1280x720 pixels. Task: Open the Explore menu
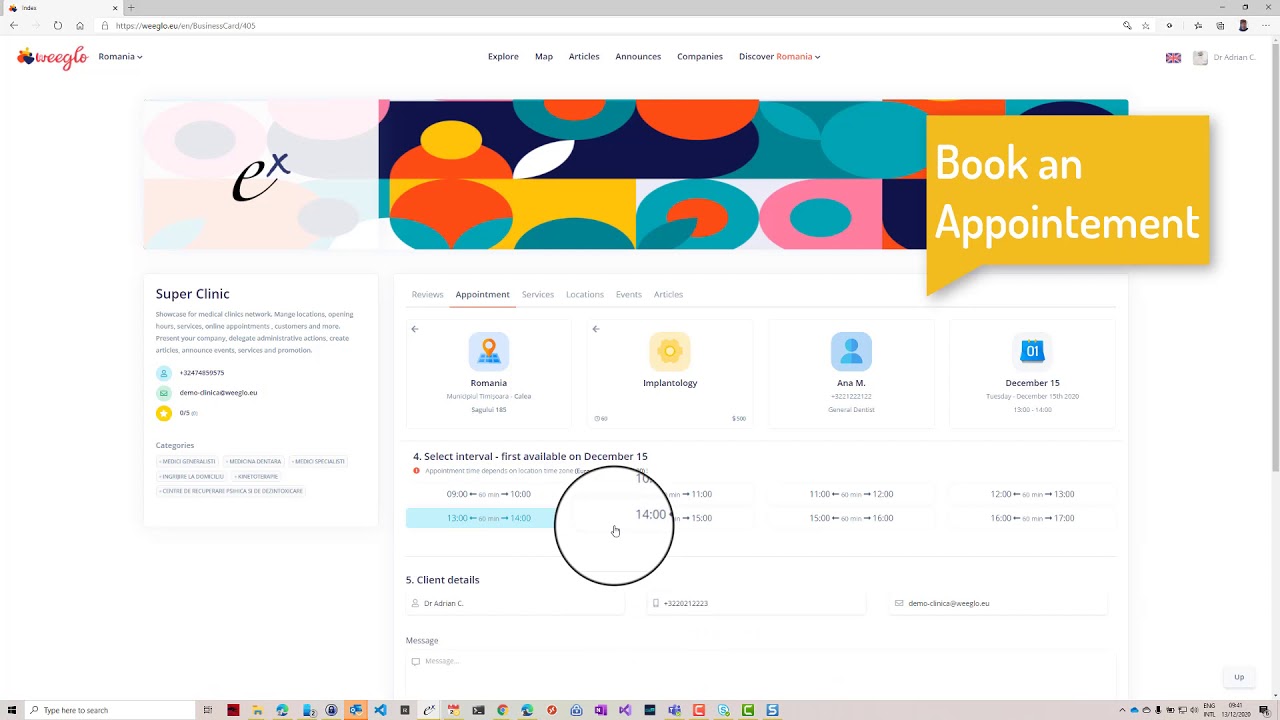[503, 57]
